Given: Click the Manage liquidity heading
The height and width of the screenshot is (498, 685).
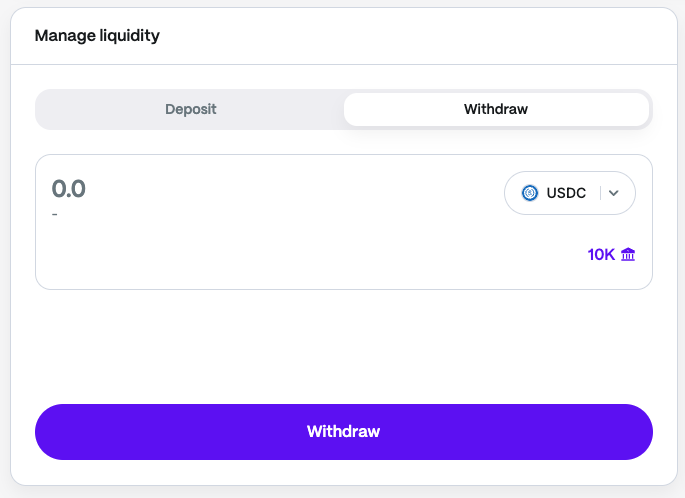Looking at the screenshot, I should pyautogui.click(x=97, y=36).
